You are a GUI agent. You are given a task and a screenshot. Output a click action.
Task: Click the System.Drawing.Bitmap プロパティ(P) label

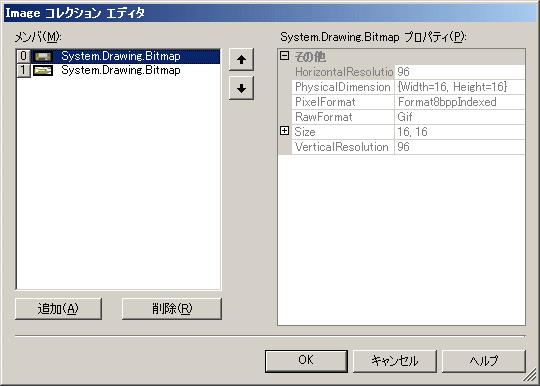(373, 36)
